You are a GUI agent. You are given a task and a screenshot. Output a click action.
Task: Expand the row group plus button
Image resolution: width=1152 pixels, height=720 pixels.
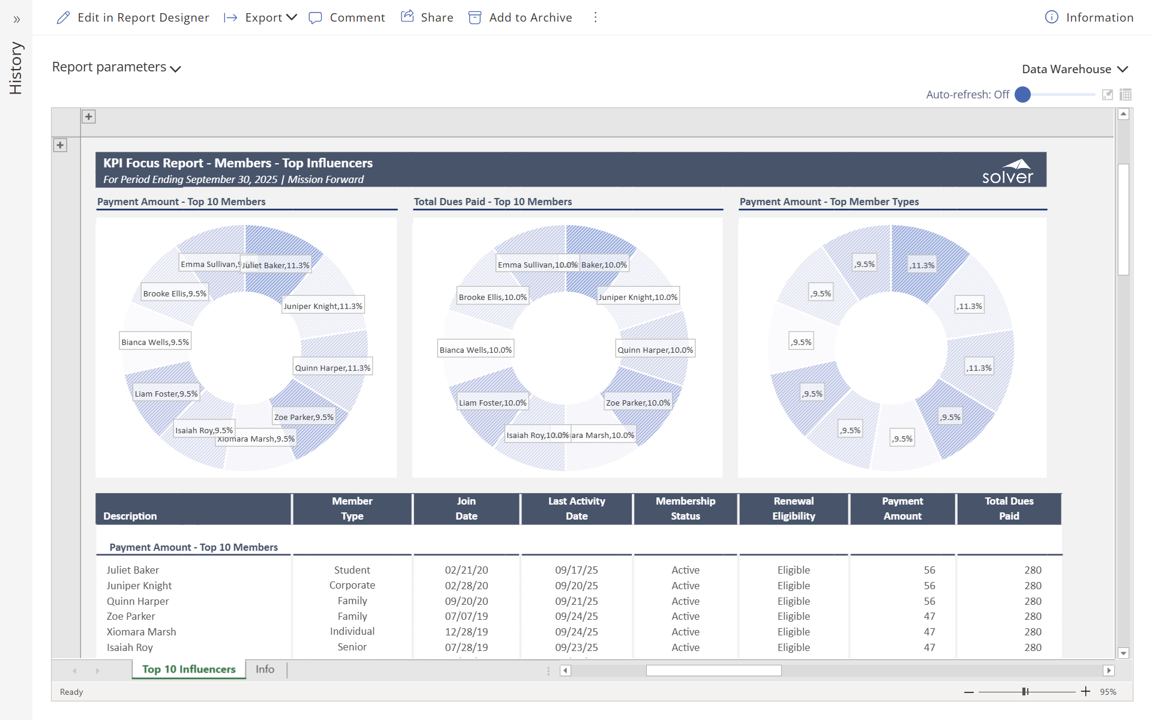point(60,145)
